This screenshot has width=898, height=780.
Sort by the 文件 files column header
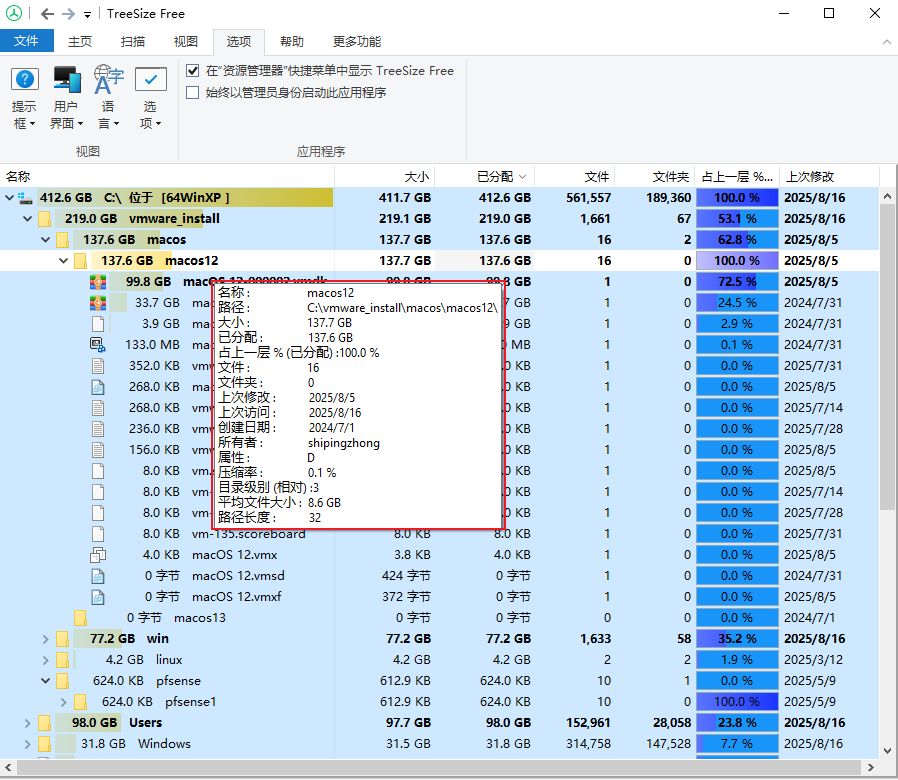click(575, 176)
